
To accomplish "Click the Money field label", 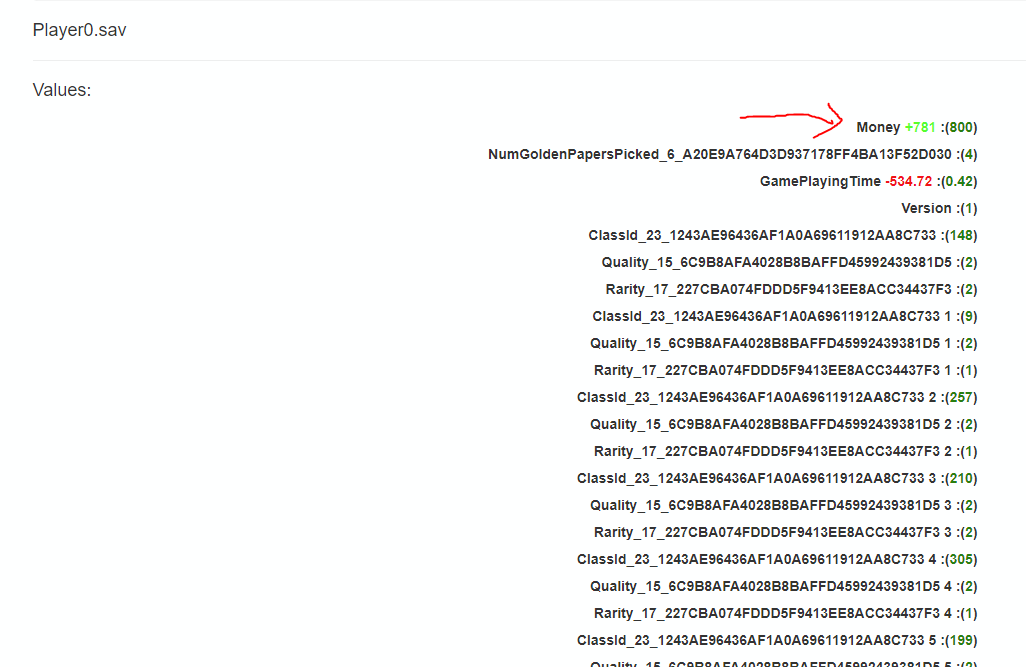I will tap(878, 127).
